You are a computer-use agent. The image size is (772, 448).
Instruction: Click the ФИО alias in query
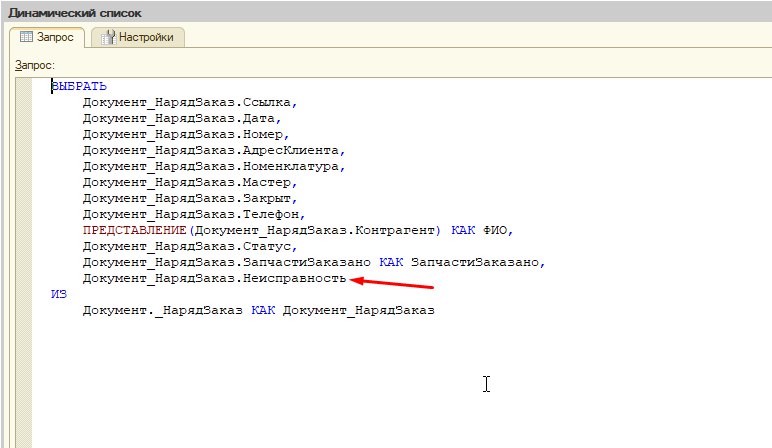(495, 230)
